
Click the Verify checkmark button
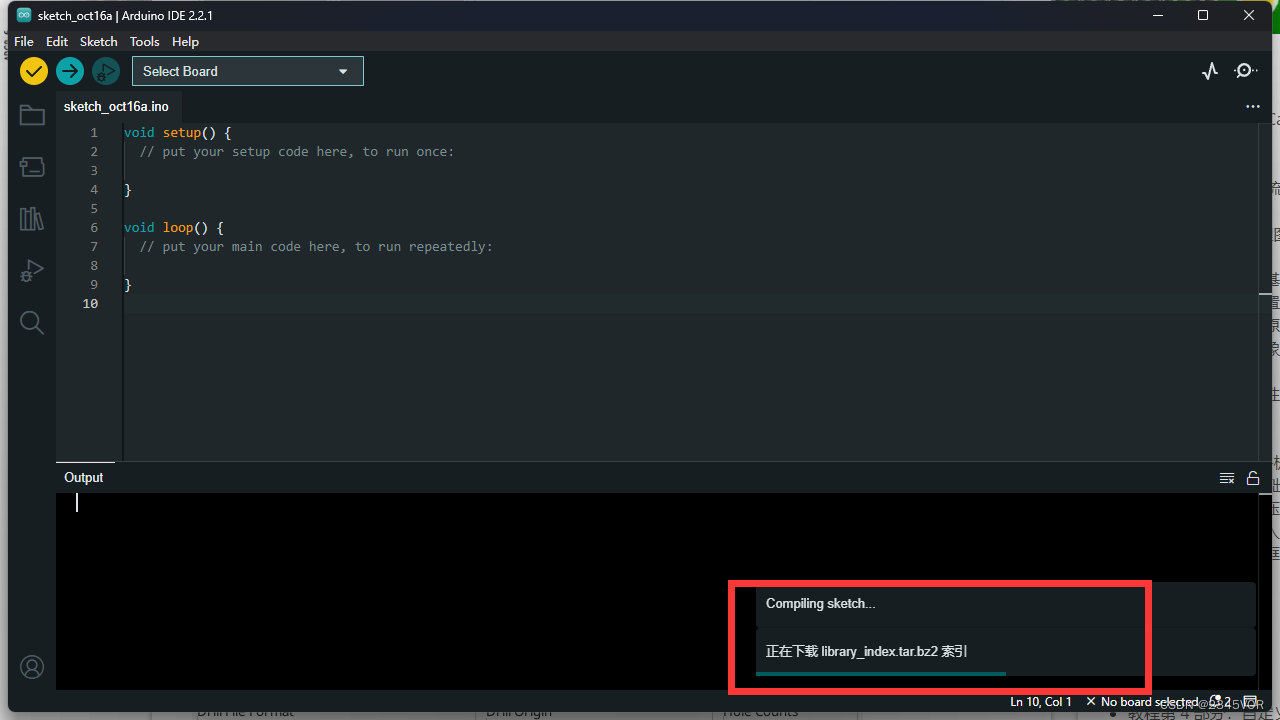[34, 71]
